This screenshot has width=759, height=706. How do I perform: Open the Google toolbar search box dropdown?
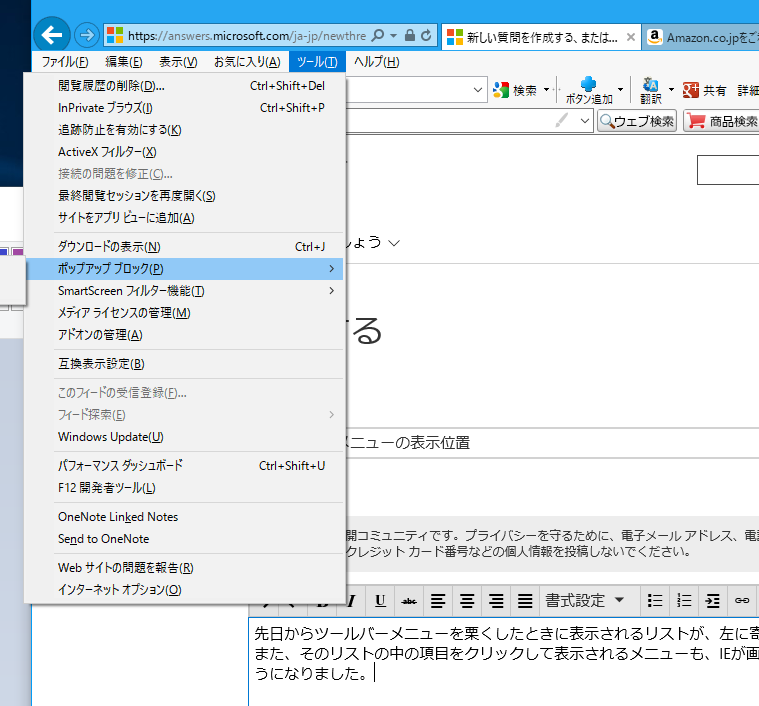[477, 90]
